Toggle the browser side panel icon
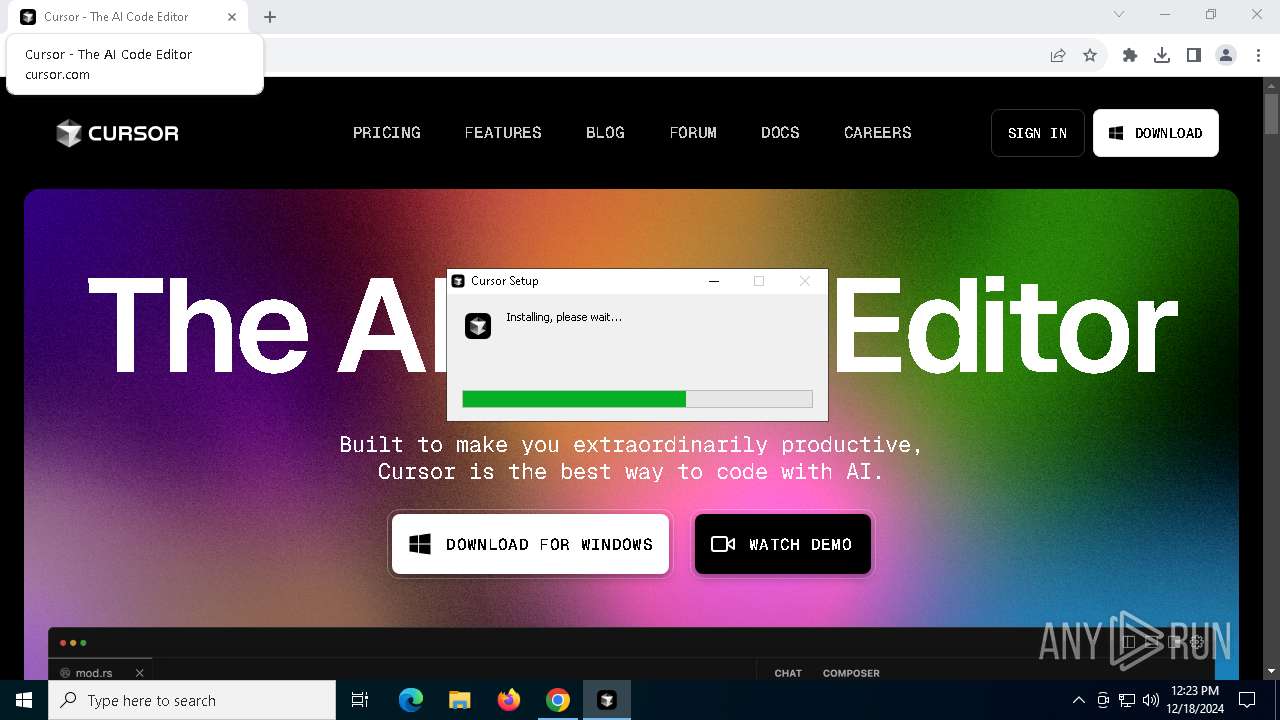This screenshot has width=1280, height=720. point(1194,56)
